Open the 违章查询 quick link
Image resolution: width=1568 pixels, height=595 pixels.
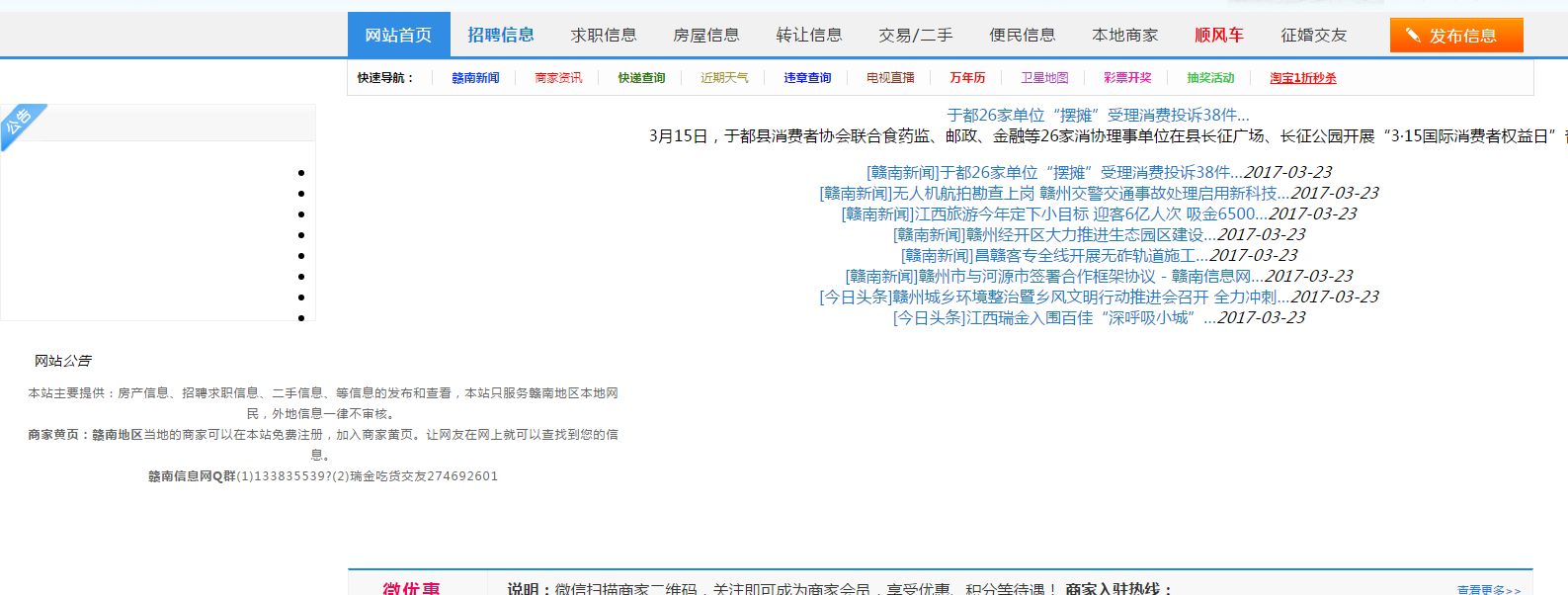(807, 78)
